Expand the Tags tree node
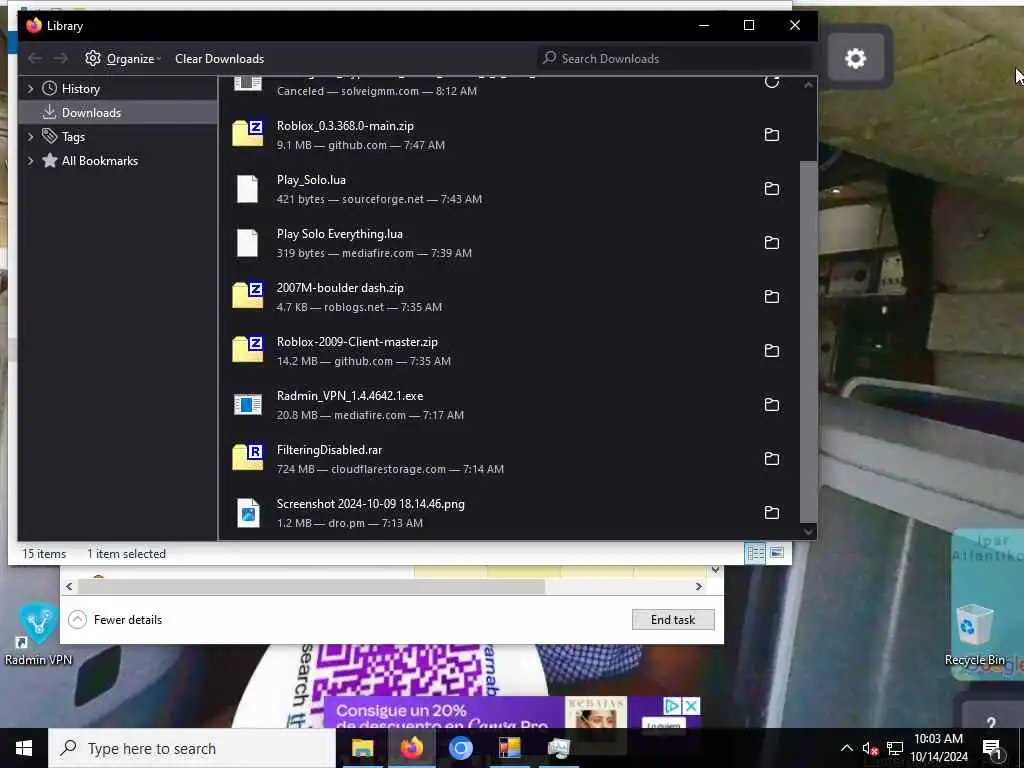 tap(30, 136)
